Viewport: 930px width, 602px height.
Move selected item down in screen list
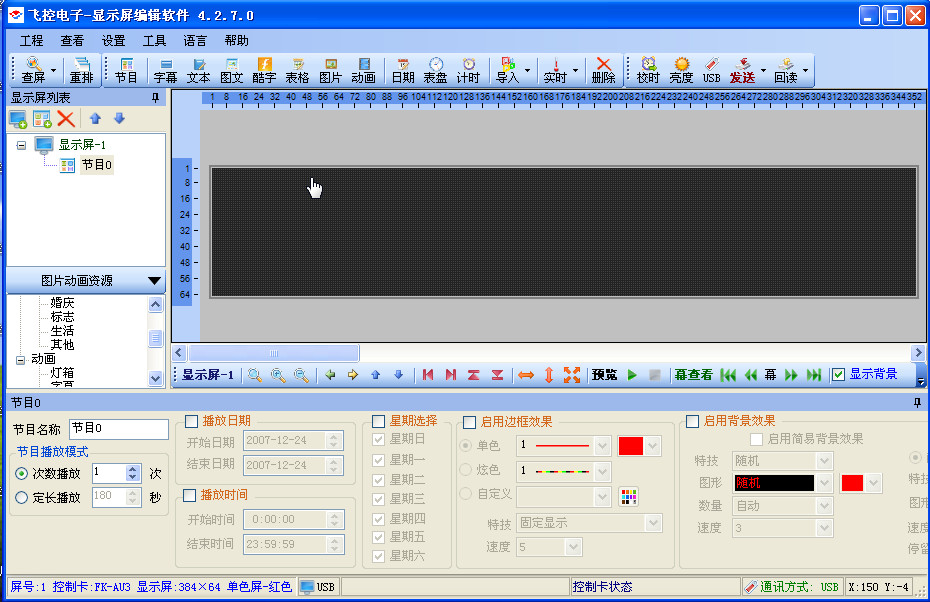tap(119, 118)
